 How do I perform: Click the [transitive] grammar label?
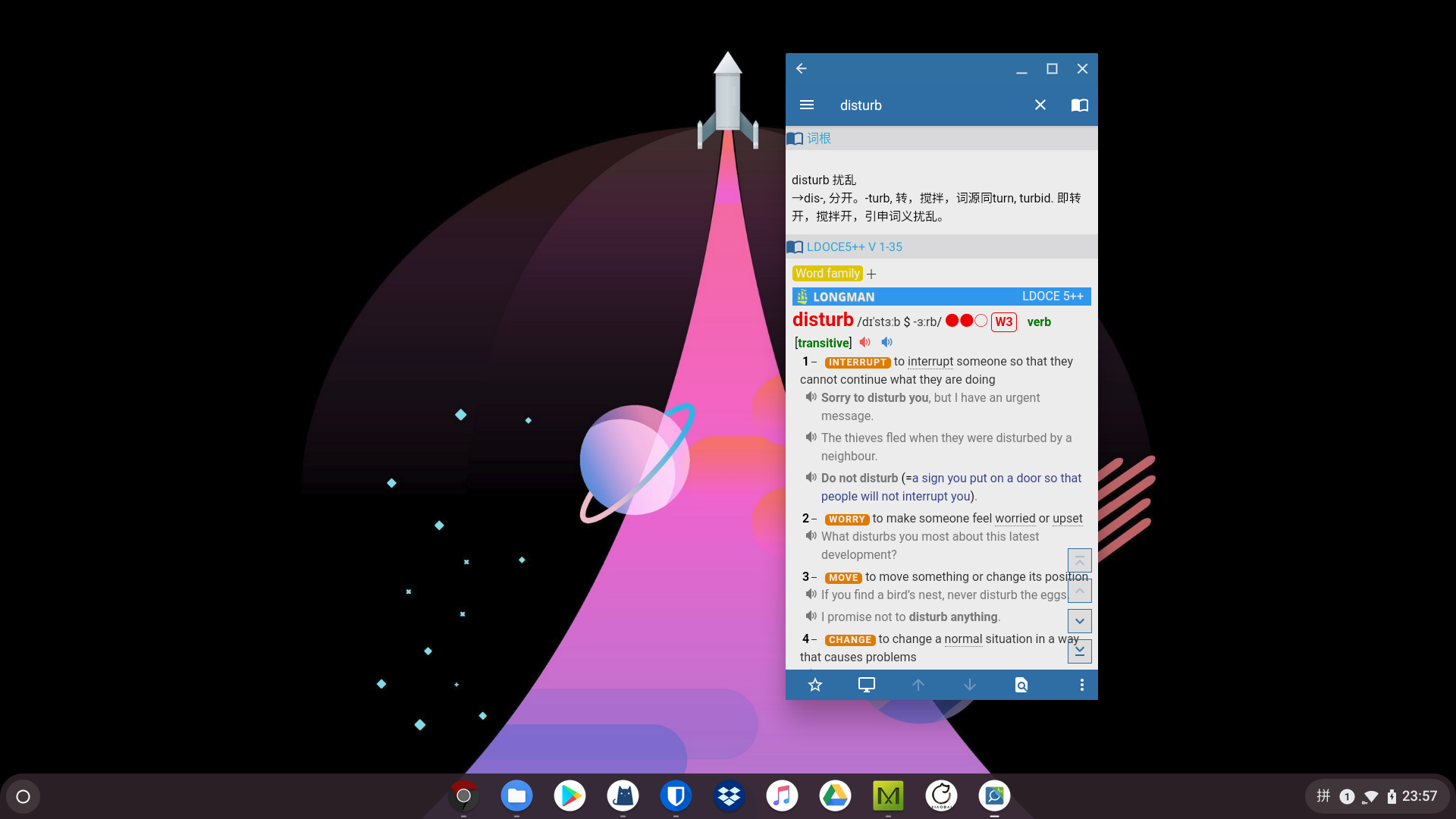pos(824,343)
